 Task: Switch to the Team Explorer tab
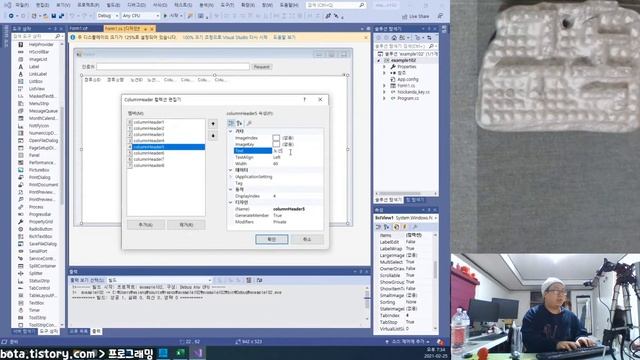415,200
